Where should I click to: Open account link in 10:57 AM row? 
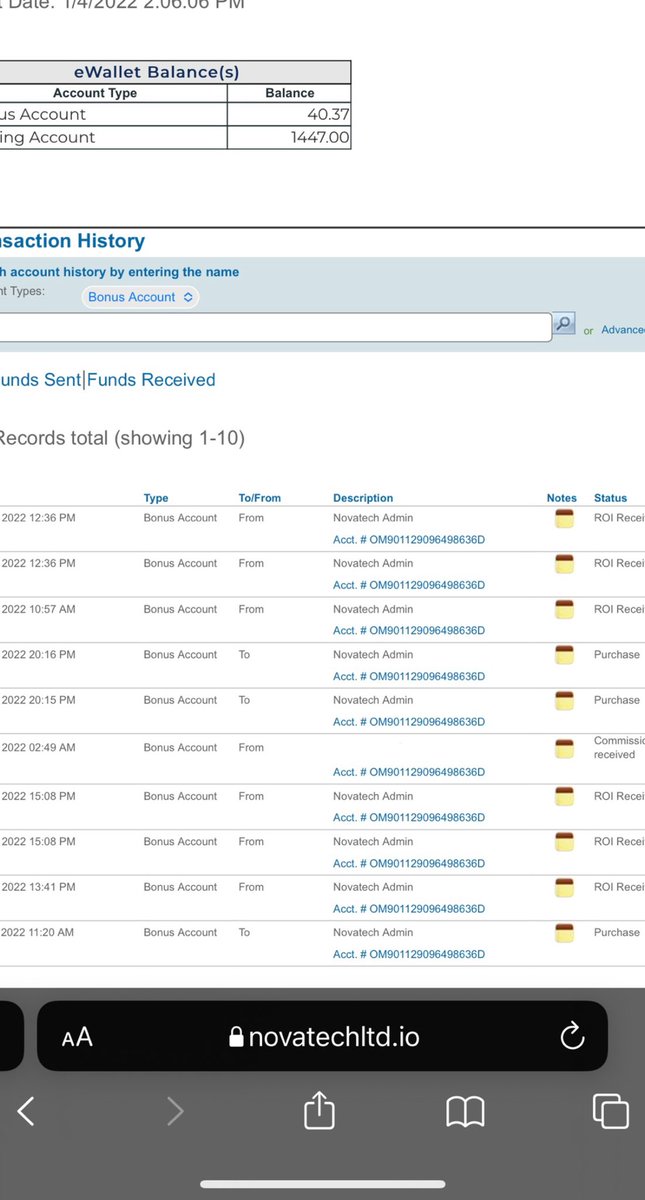point(409,631)
